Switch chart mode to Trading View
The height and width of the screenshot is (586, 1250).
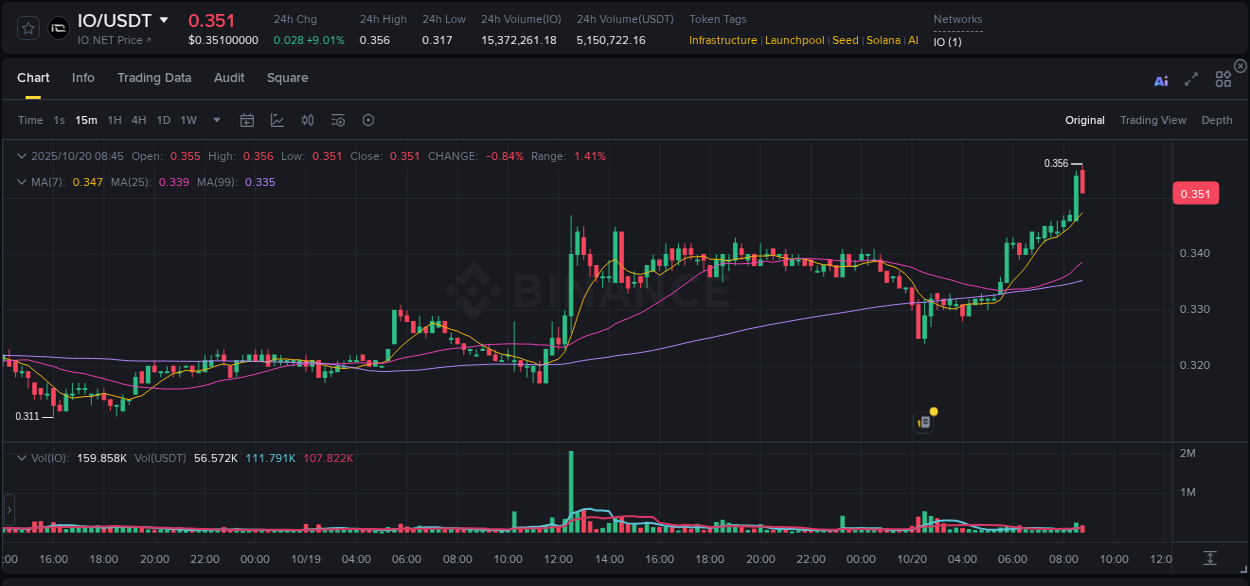click(1153, 120)
